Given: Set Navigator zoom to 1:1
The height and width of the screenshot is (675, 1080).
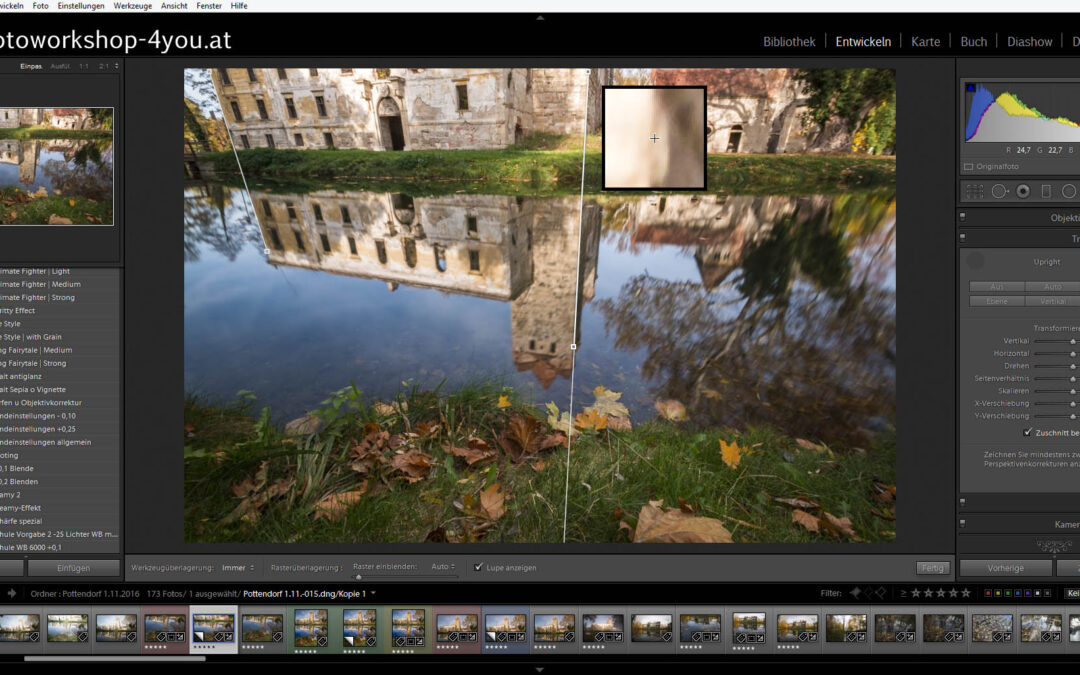Looking at the screenshot, I should [83, 66].
